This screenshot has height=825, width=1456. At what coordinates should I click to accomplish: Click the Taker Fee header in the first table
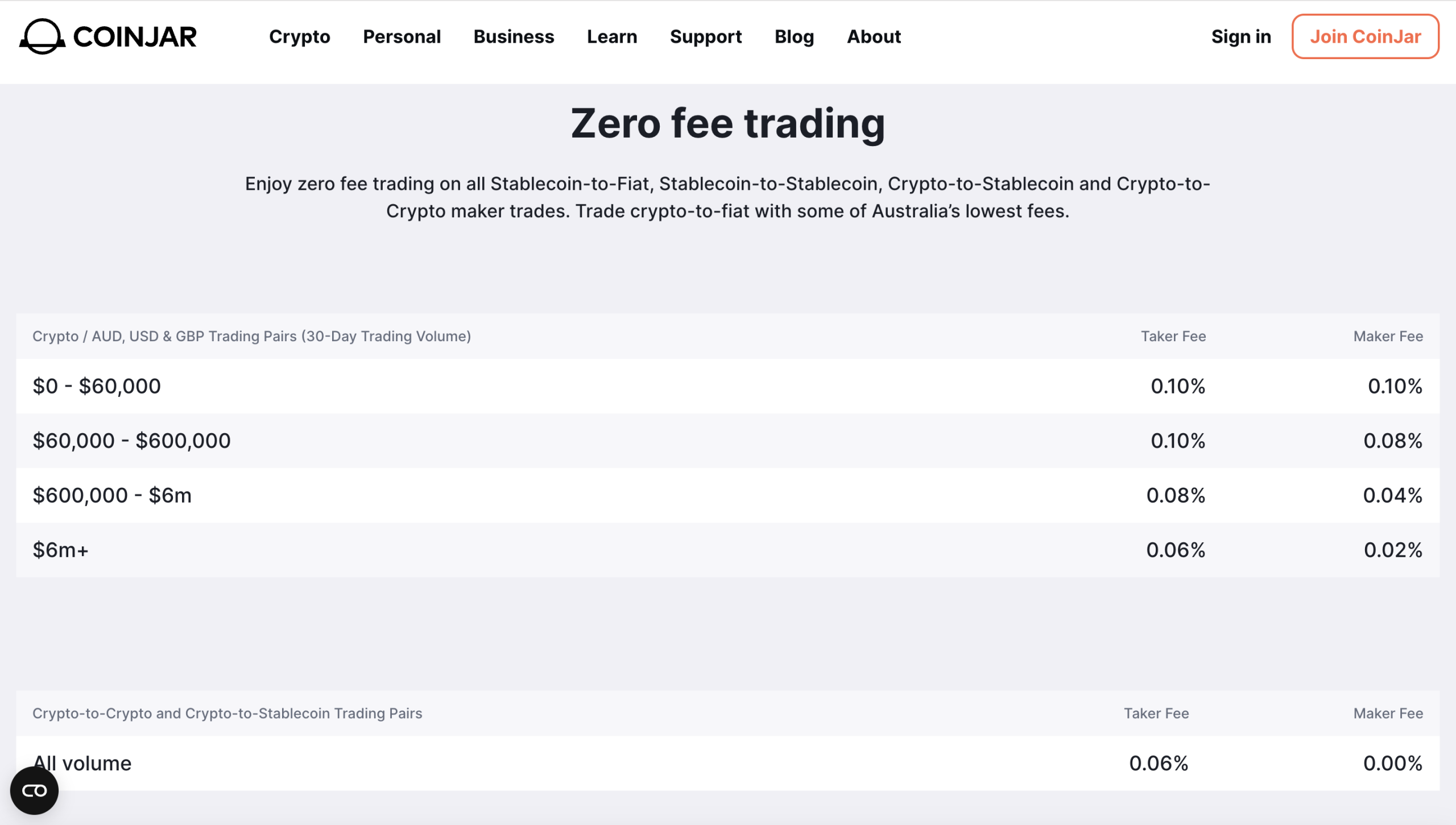[1173, 336]
